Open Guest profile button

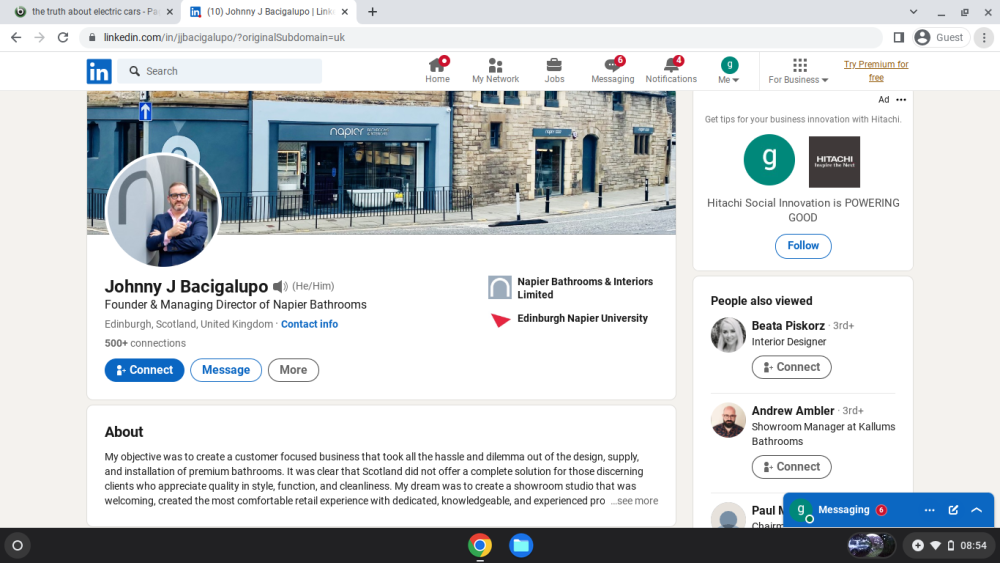tap(941, 38)
